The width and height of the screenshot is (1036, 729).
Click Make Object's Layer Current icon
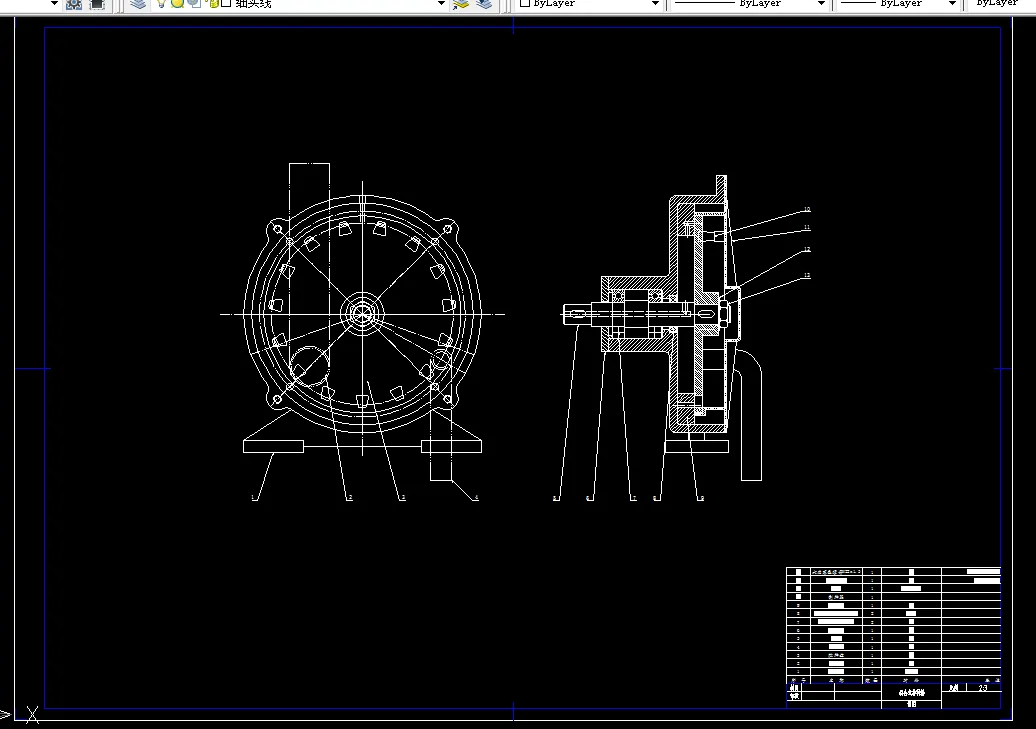pyautogui.click(x=461, y=4)
